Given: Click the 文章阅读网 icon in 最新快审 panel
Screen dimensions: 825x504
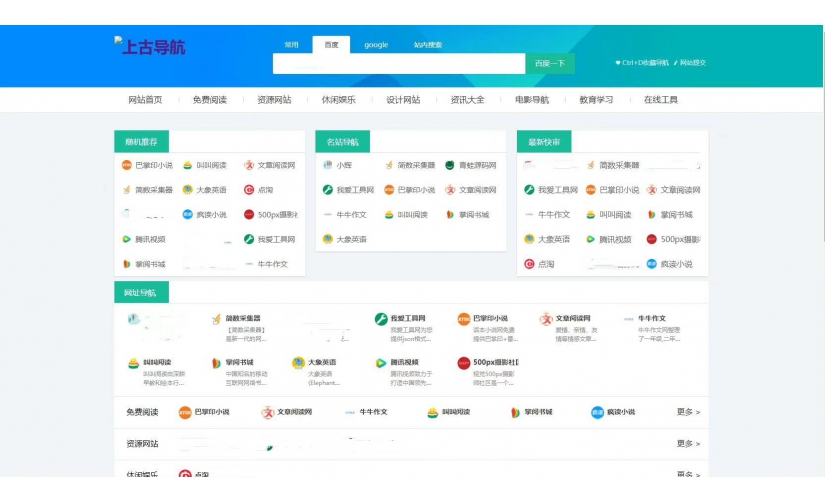Looking at the screenshot, I should [652, 190].
